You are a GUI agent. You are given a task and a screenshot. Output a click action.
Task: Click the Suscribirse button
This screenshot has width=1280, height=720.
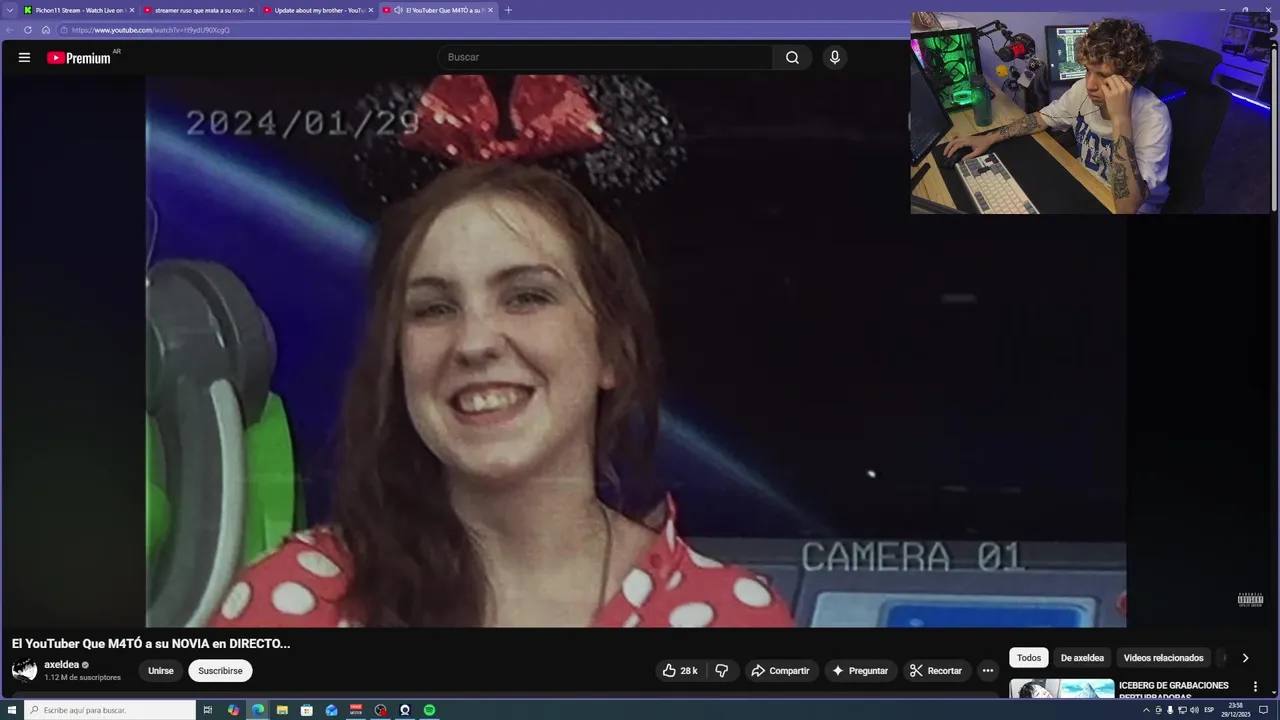tap(220, 671)
